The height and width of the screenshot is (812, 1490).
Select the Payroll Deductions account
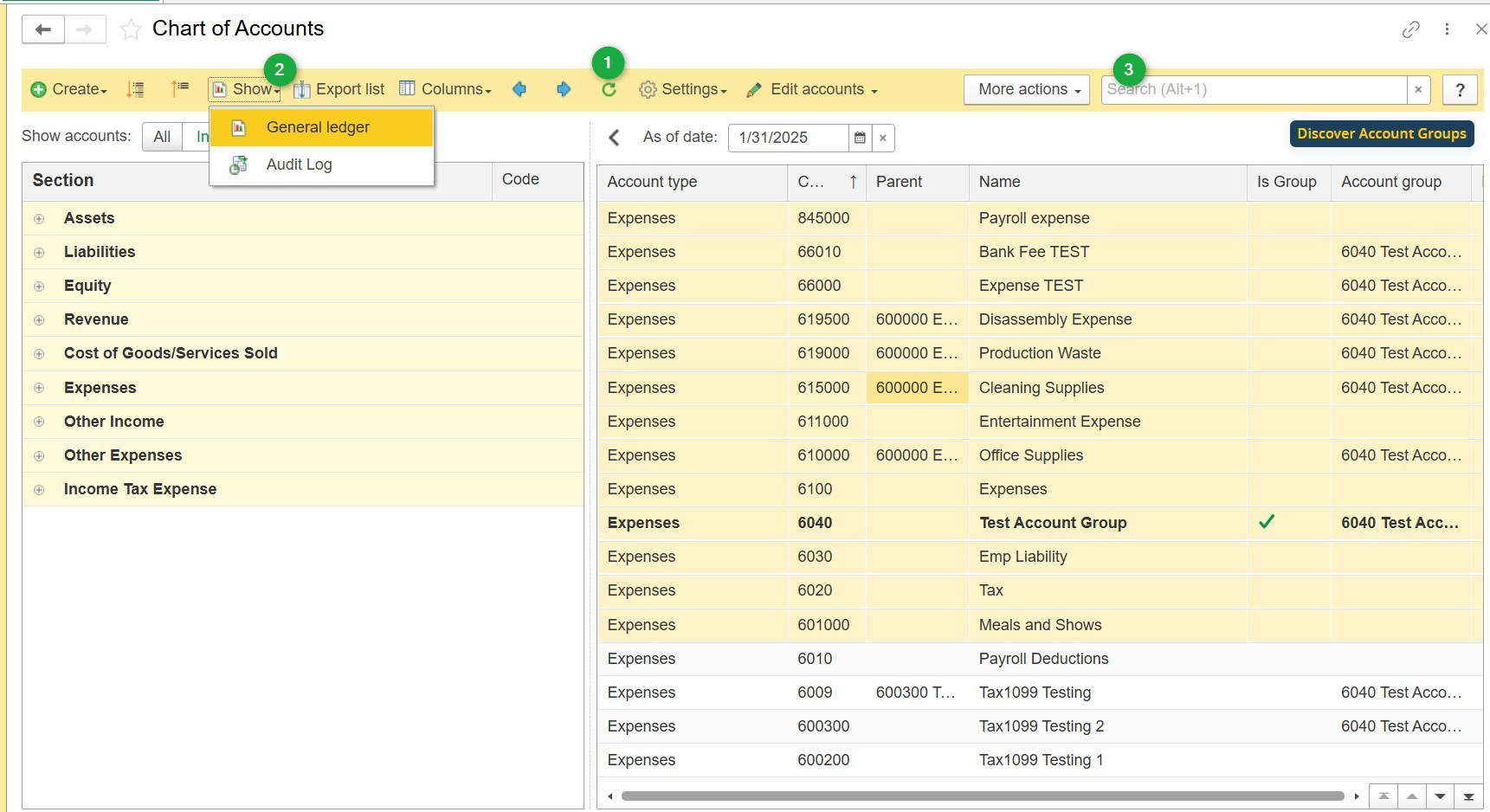point(1040,659)
